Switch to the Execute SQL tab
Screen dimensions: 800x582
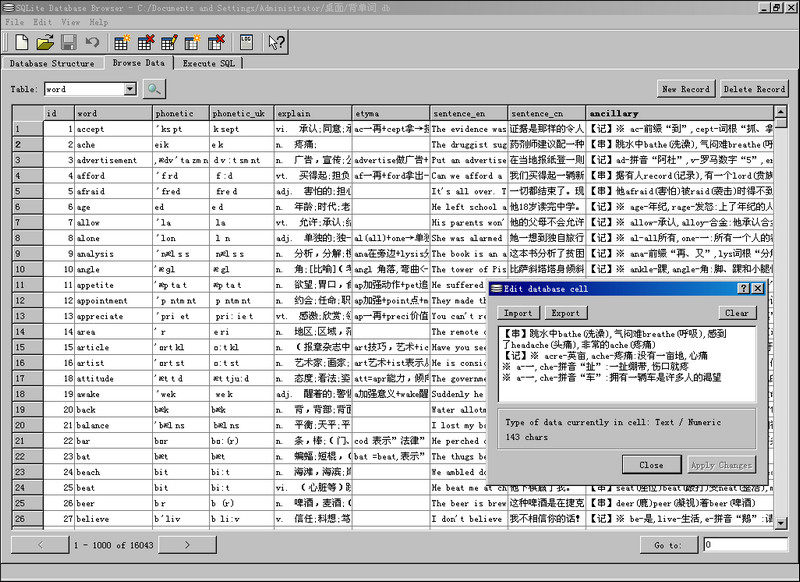coord(209,64)
